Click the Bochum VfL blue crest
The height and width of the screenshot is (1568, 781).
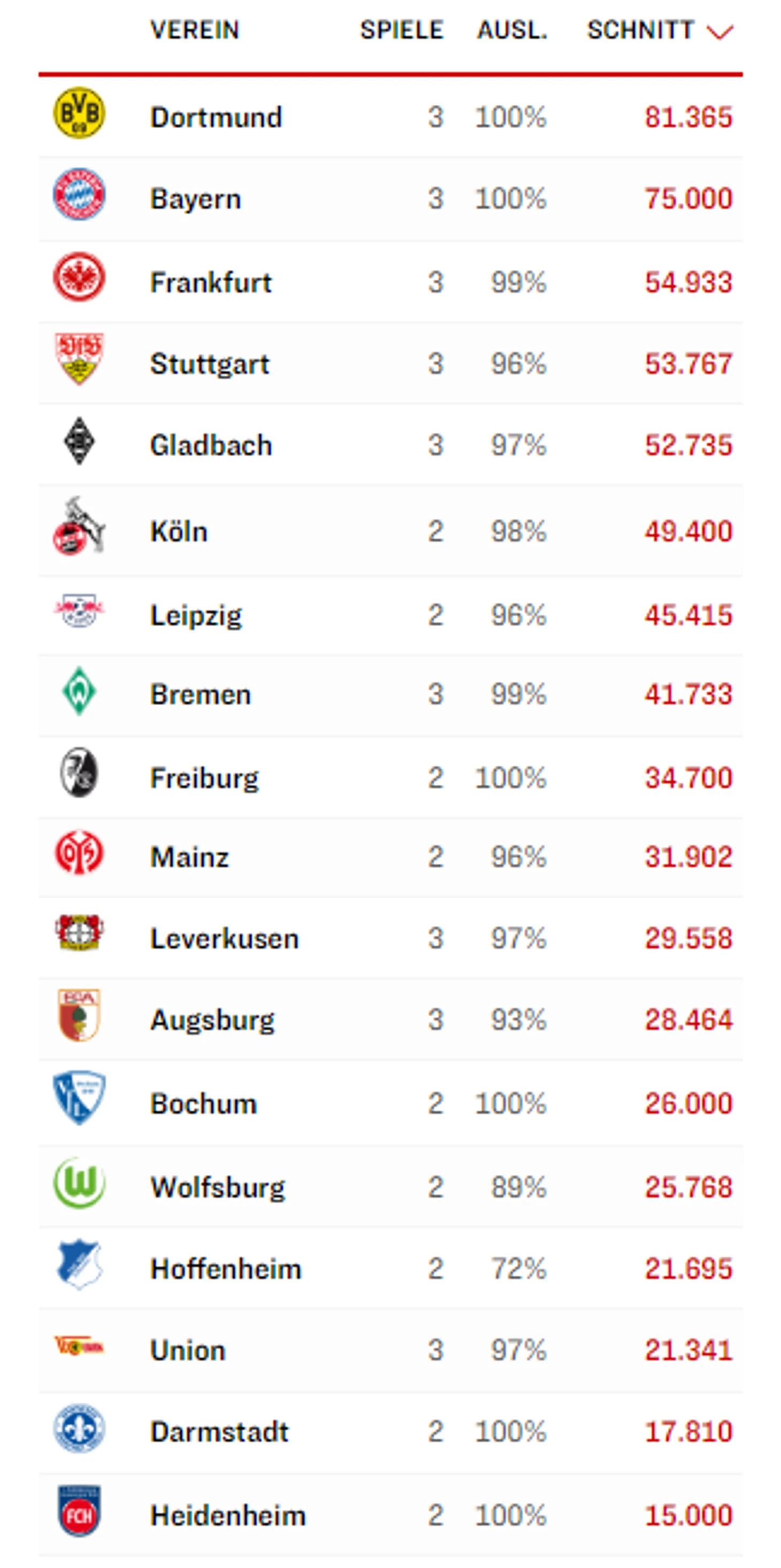click(79, 1099)
